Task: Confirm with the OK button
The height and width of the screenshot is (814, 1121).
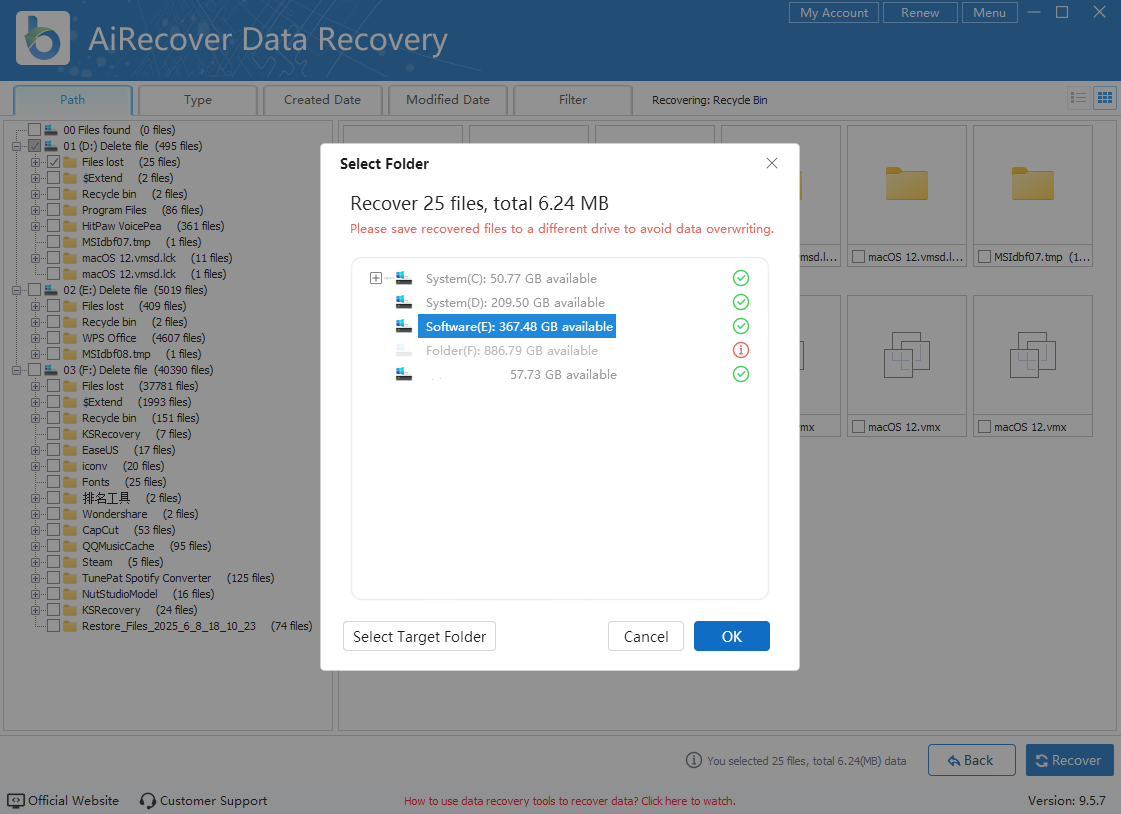Action: [x=731, y=637]
